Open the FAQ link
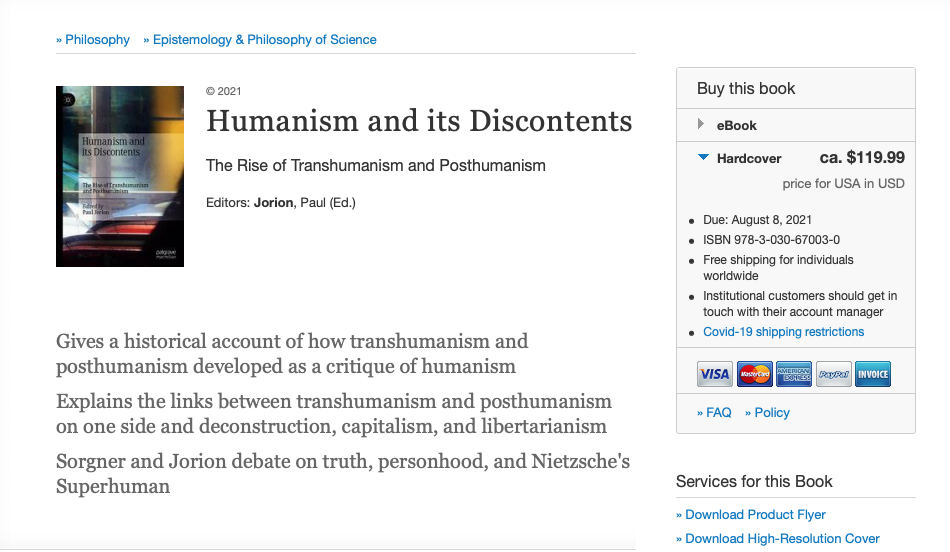The height and width of the screenshot is (552, 950). 714,413
